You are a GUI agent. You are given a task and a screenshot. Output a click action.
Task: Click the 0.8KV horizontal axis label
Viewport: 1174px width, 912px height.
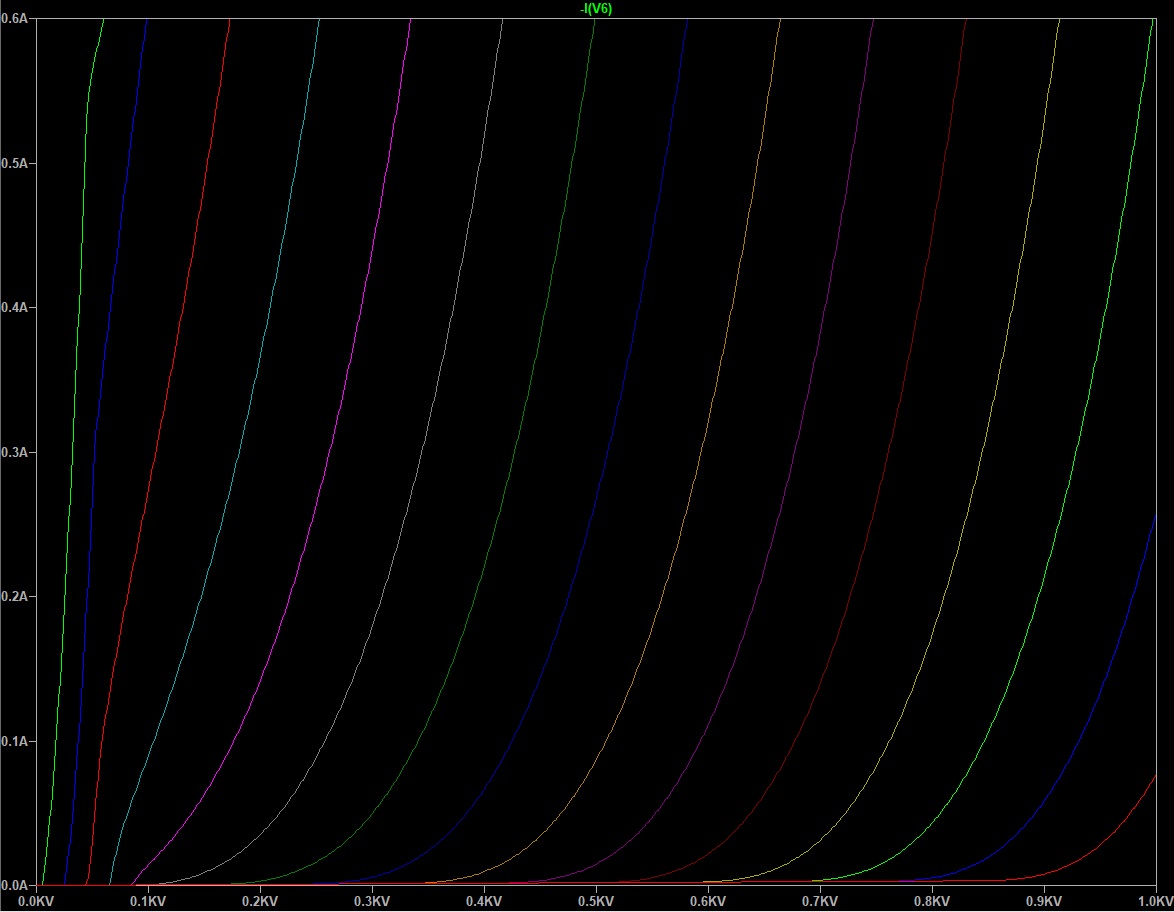pyautogui.click(x=931, y=901)
